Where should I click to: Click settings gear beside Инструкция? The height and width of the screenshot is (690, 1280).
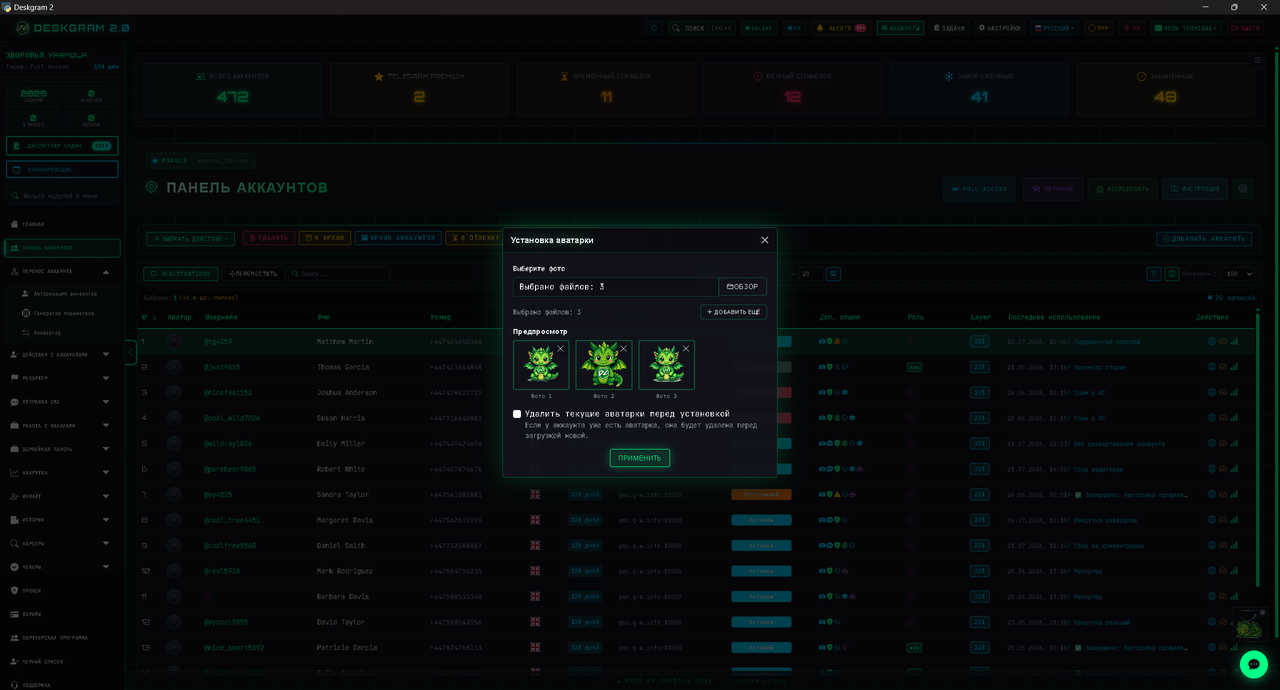[x=1243, y=189]
